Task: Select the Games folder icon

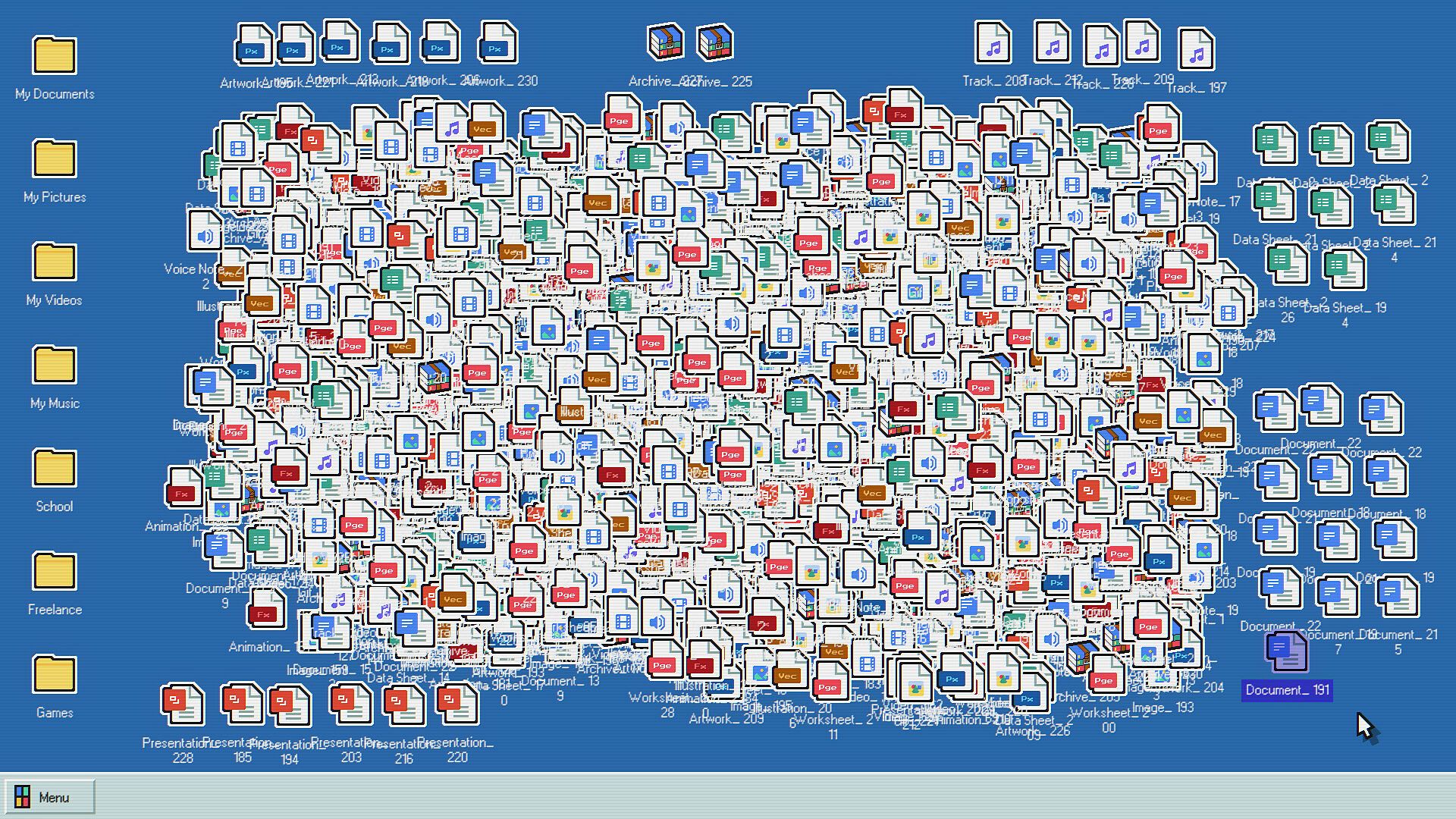Action: (55, 674)
